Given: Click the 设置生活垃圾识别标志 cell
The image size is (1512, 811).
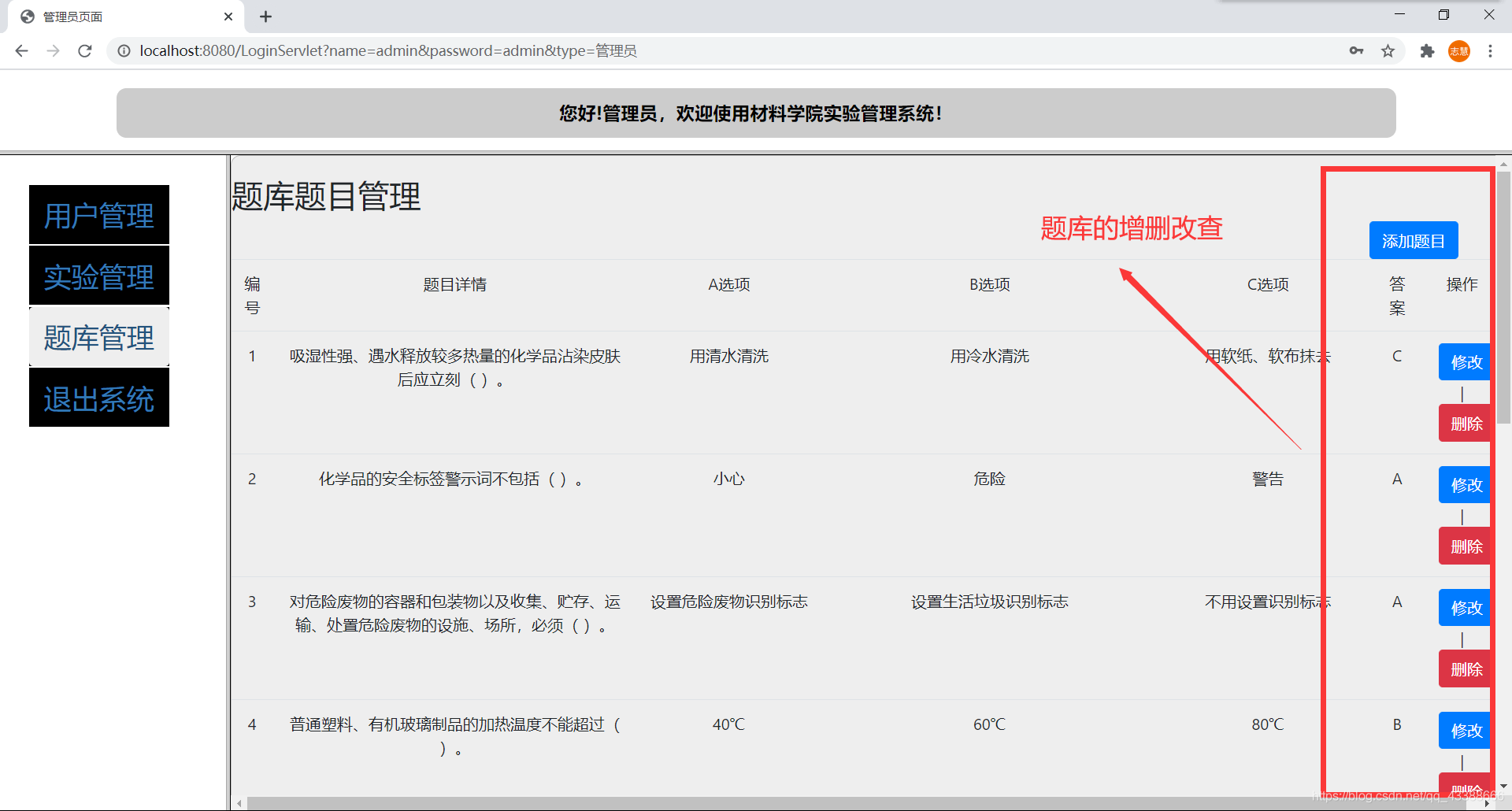Looking at the screenshot, I should pyautogui.click(x=990, y=602).
